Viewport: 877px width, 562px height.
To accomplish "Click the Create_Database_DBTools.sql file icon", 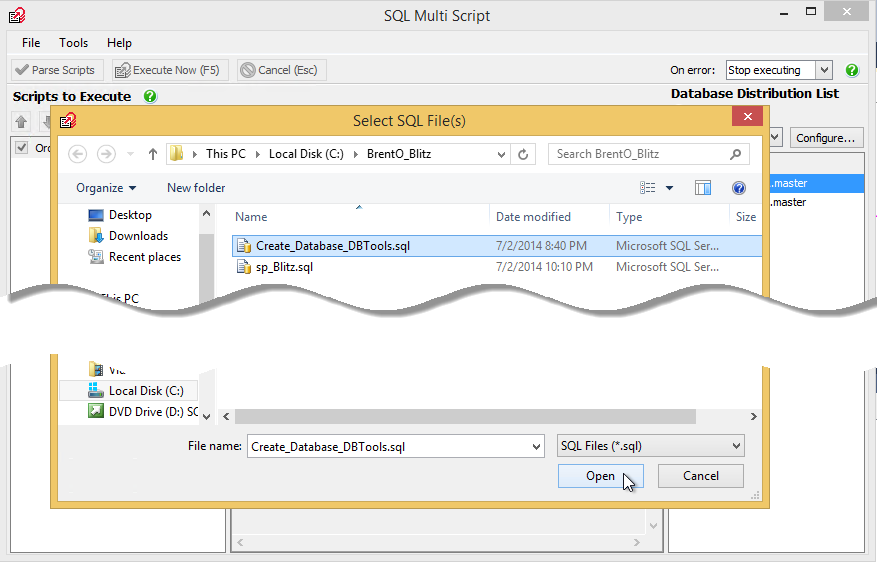I will (x=243, y=246).
